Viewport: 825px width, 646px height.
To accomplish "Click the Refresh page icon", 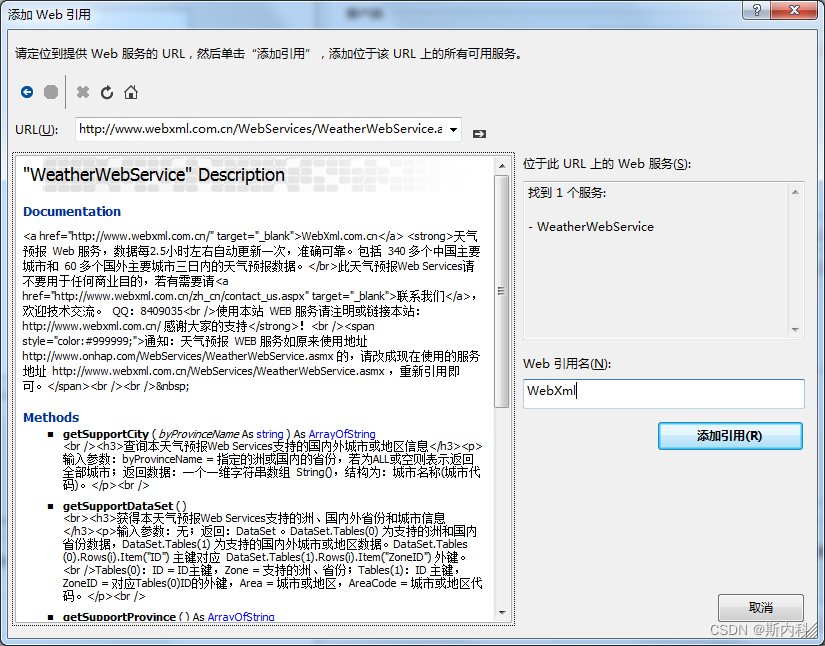I will coord(107,92).
